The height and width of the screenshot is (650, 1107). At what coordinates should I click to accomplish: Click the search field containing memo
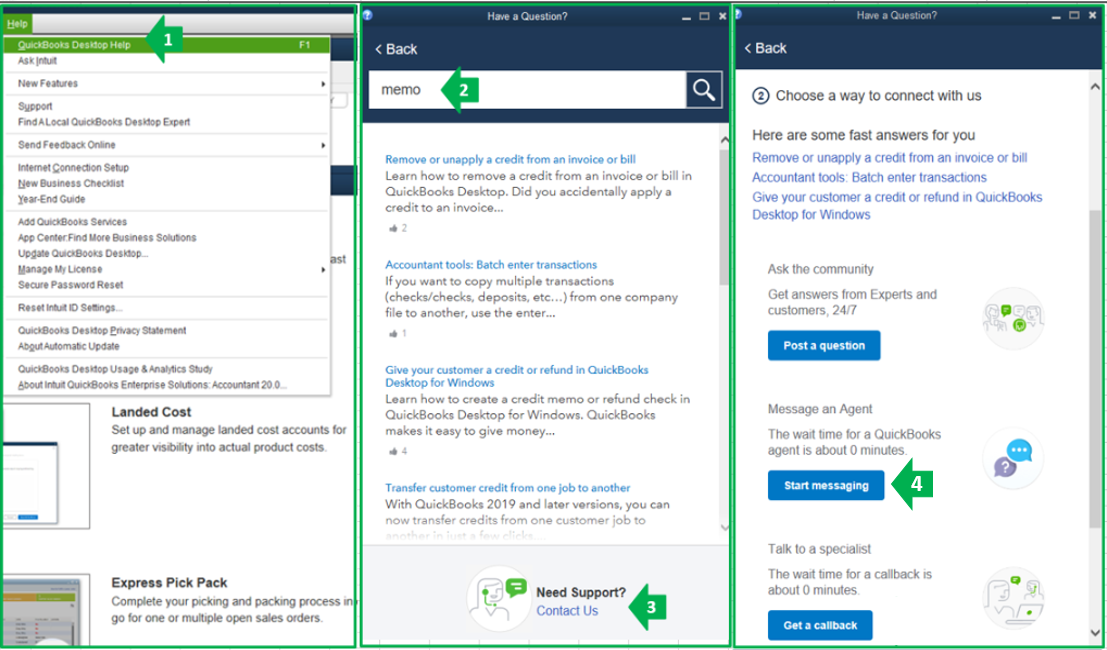527,90
